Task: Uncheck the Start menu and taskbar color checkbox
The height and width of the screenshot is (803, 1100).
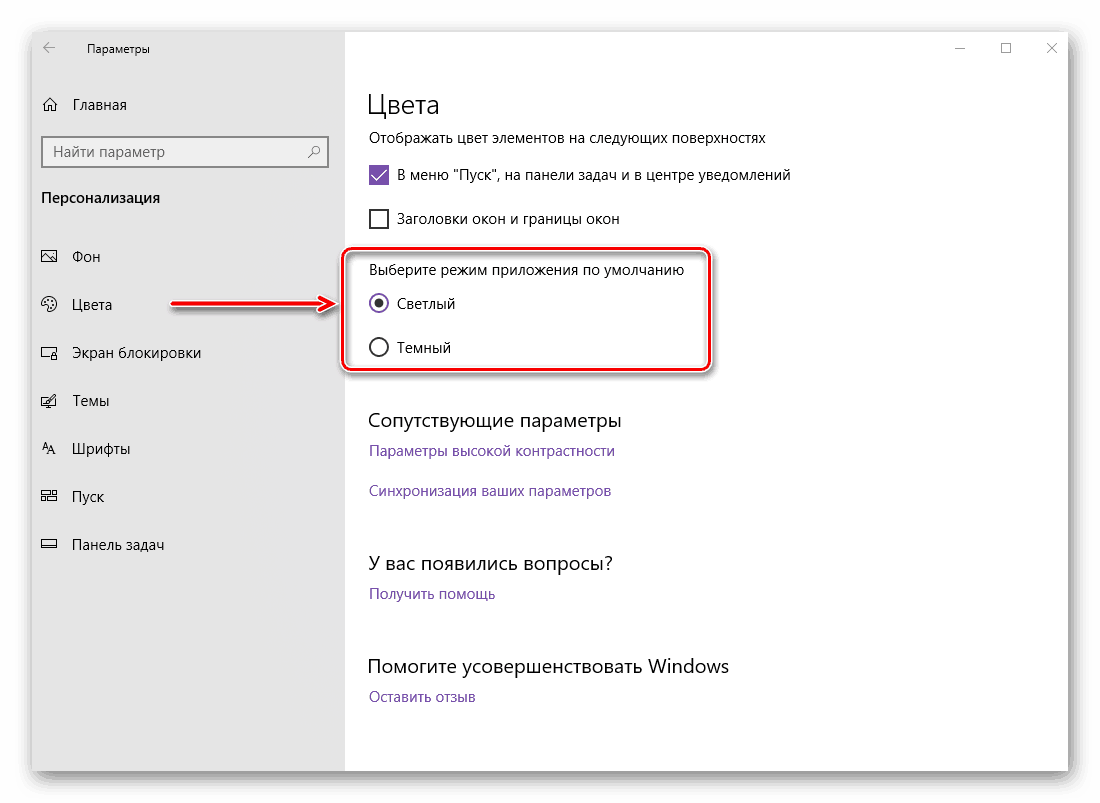Action: pyautogui.click(x=379, y=175)
